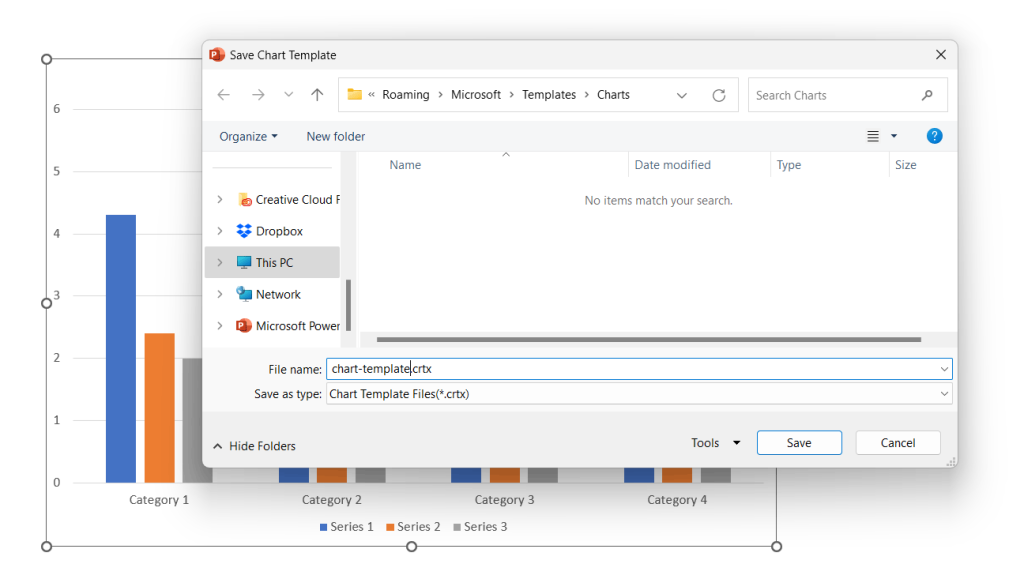Viewport: 1024px width, 579px height.
Task: Click the folder icon in the address bar
Action: coord(354,93)
